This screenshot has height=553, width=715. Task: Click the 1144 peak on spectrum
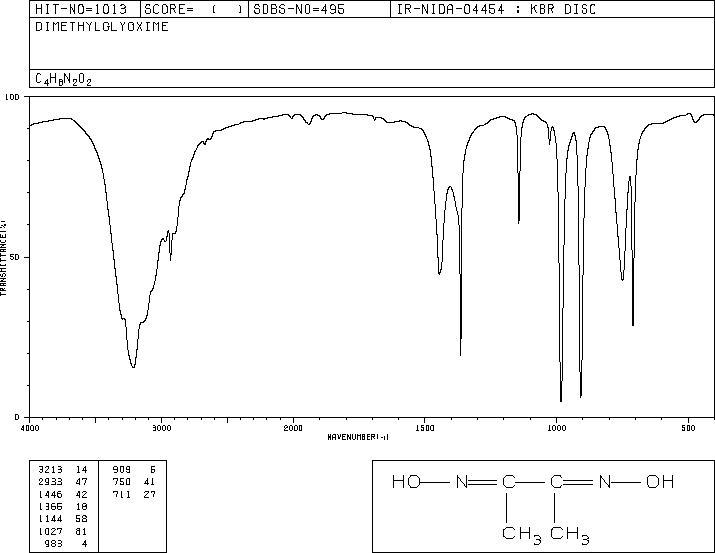point(519,222)
